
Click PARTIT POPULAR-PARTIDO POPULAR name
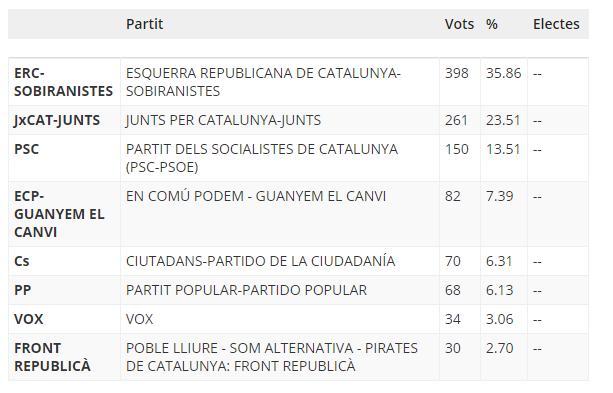pos(246,290)
